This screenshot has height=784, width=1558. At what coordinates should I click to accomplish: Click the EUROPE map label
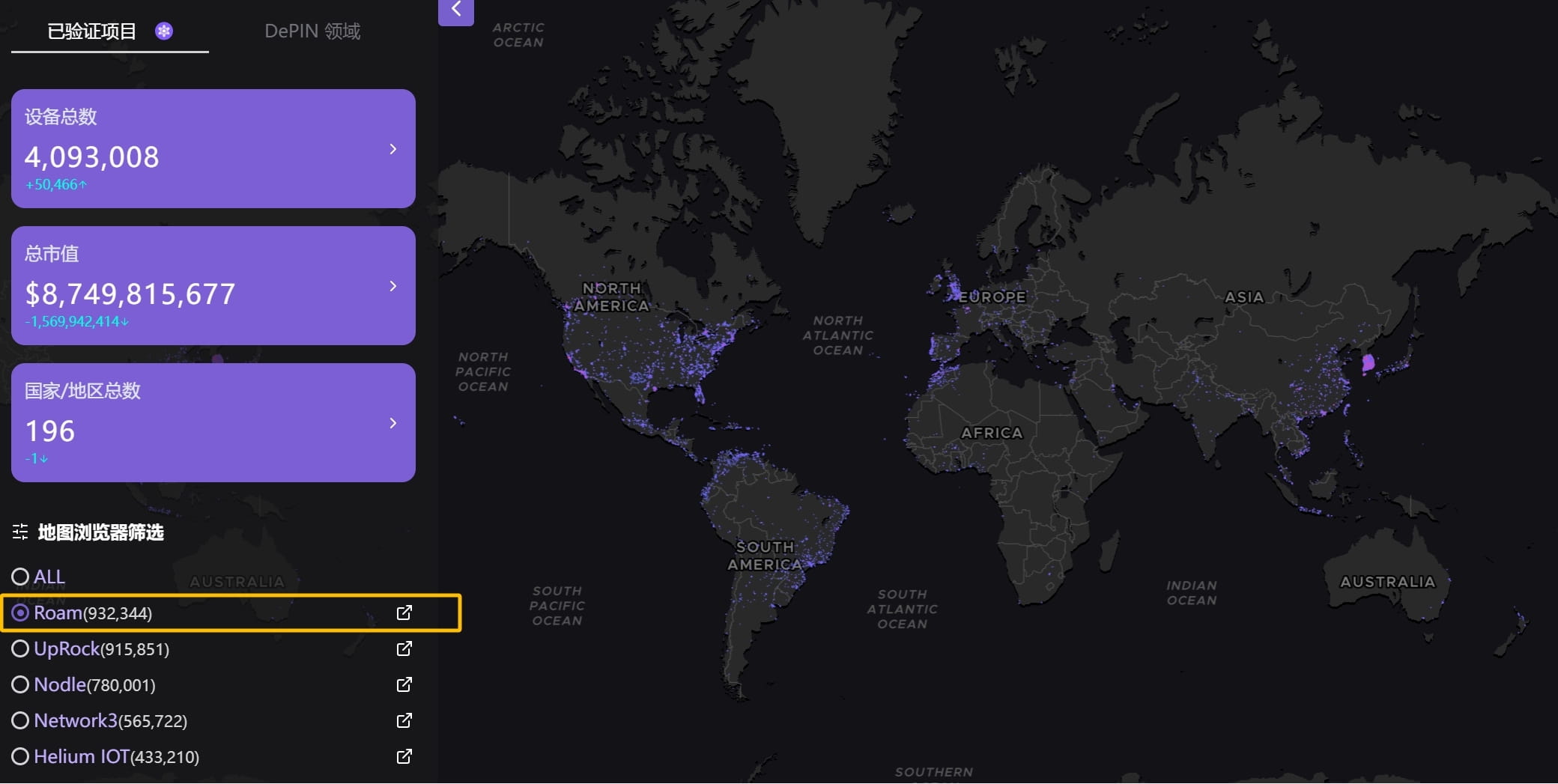click(x=992, y=297)
